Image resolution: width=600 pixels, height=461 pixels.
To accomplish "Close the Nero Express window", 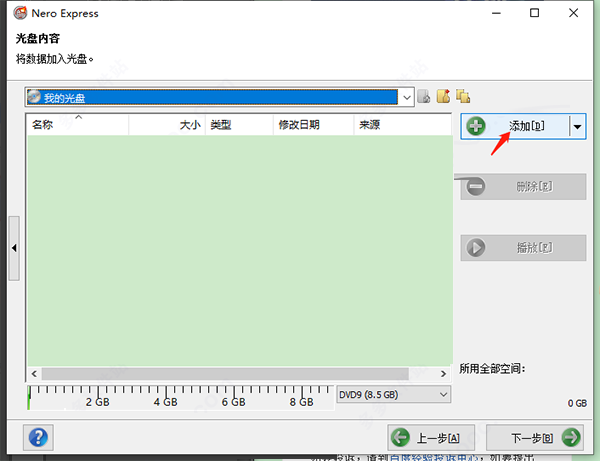I will pyautogui.click(x=573, y=13).
